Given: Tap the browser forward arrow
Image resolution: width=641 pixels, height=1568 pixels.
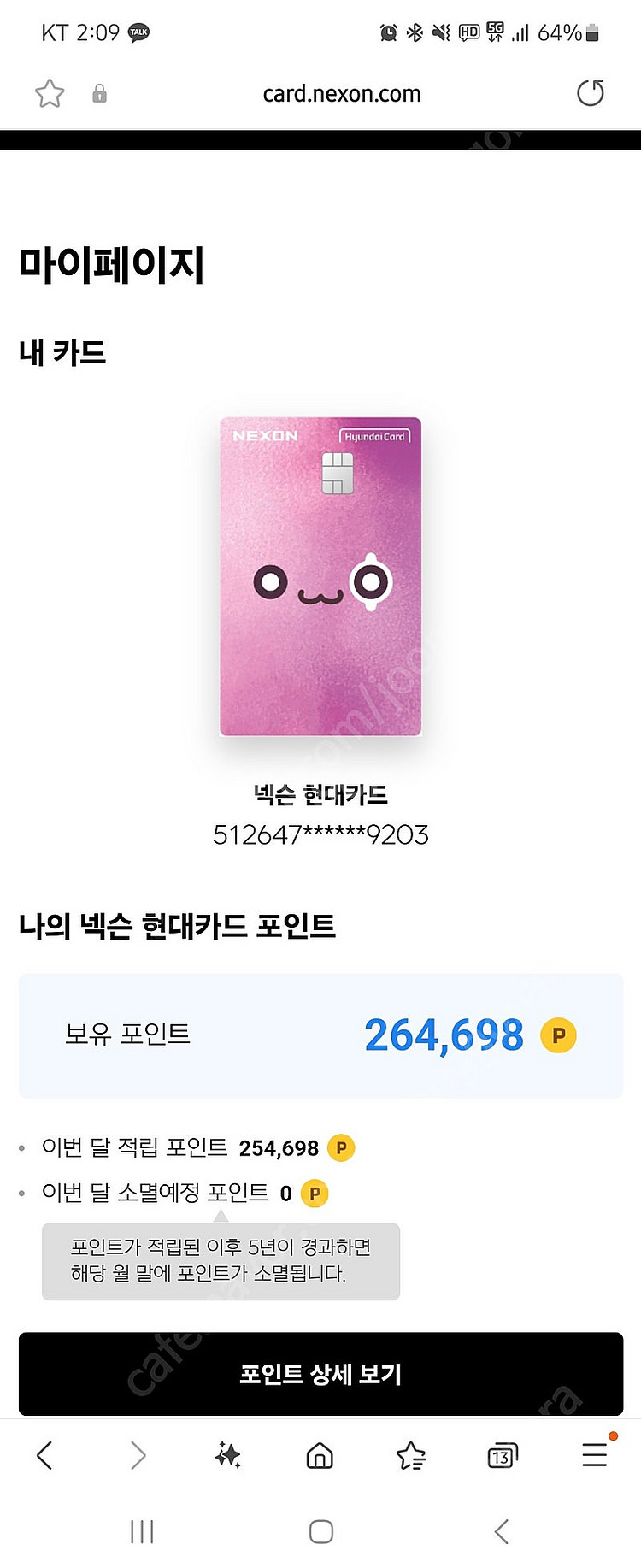Looking at the screenshot, I should click(x=138, y=1455).
